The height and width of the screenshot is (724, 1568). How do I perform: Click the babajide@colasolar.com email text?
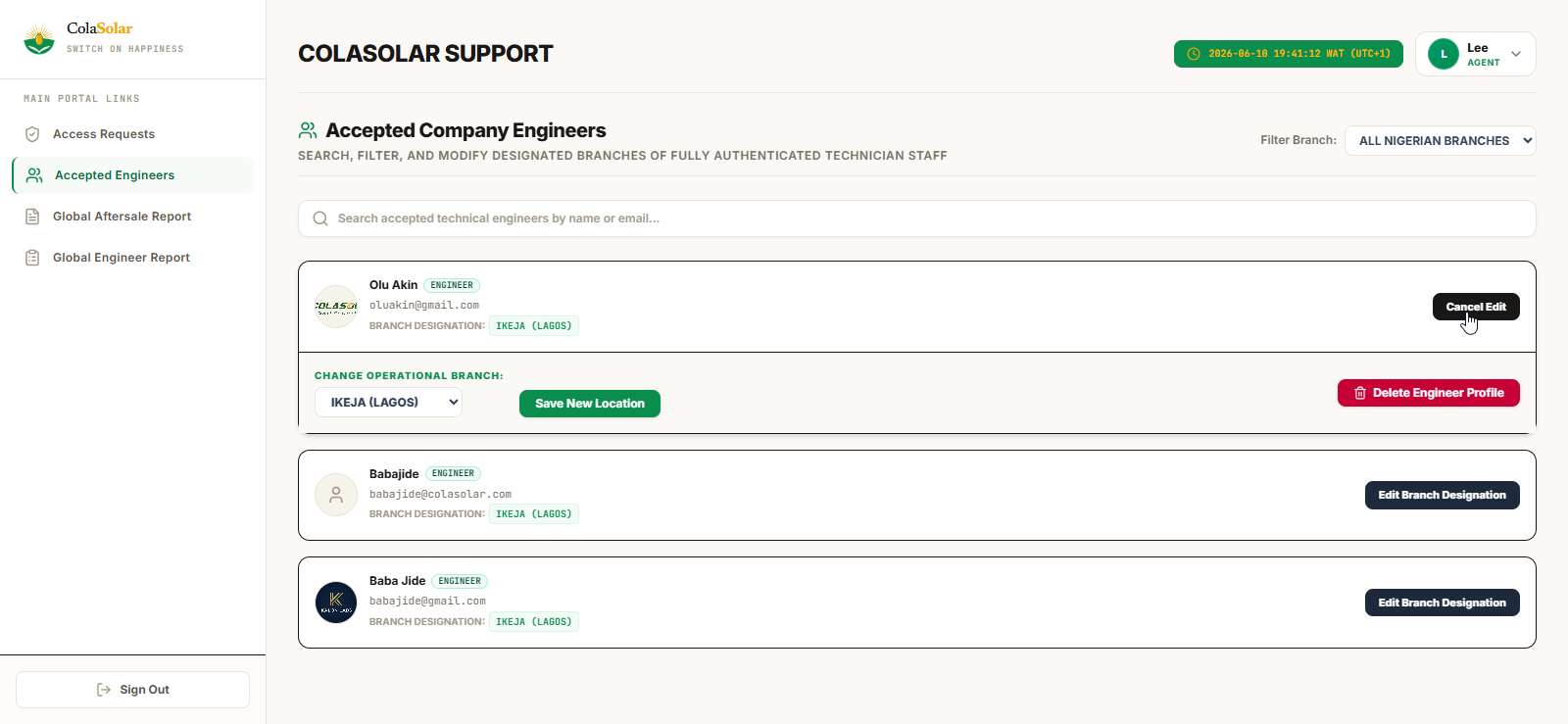[440, 495]
